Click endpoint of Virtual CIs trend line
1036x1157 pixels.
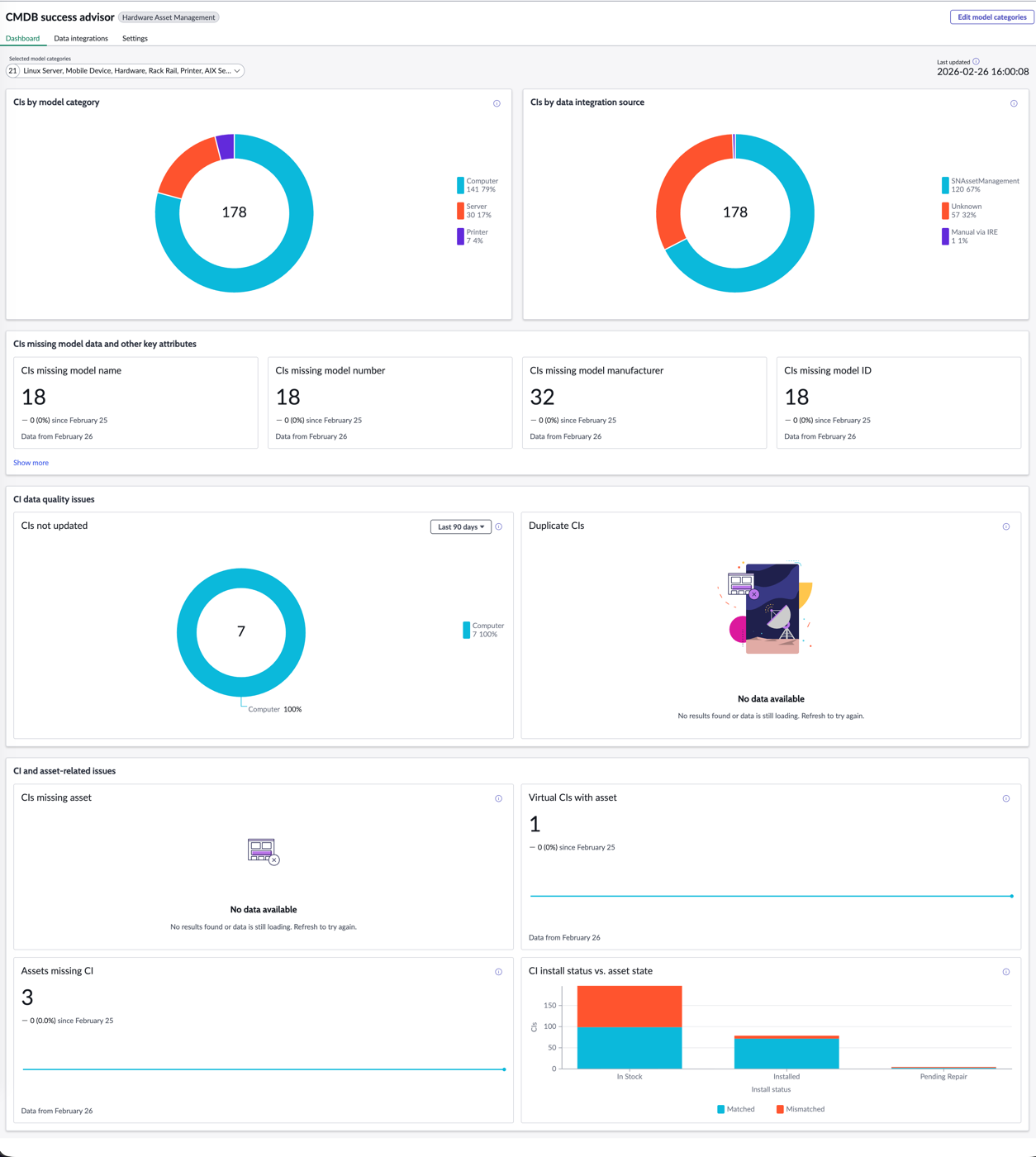(1012, 896)
